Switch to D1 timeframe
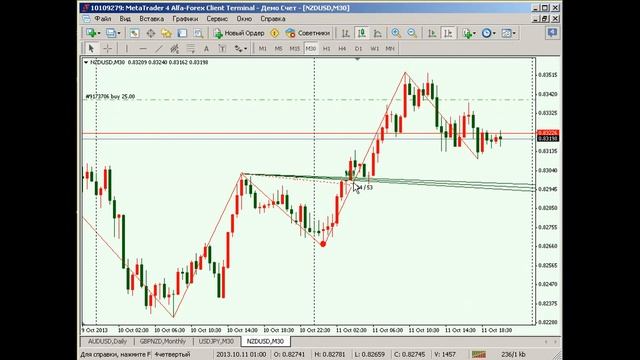This screenshot has width=640, height=360. [358, 49]
